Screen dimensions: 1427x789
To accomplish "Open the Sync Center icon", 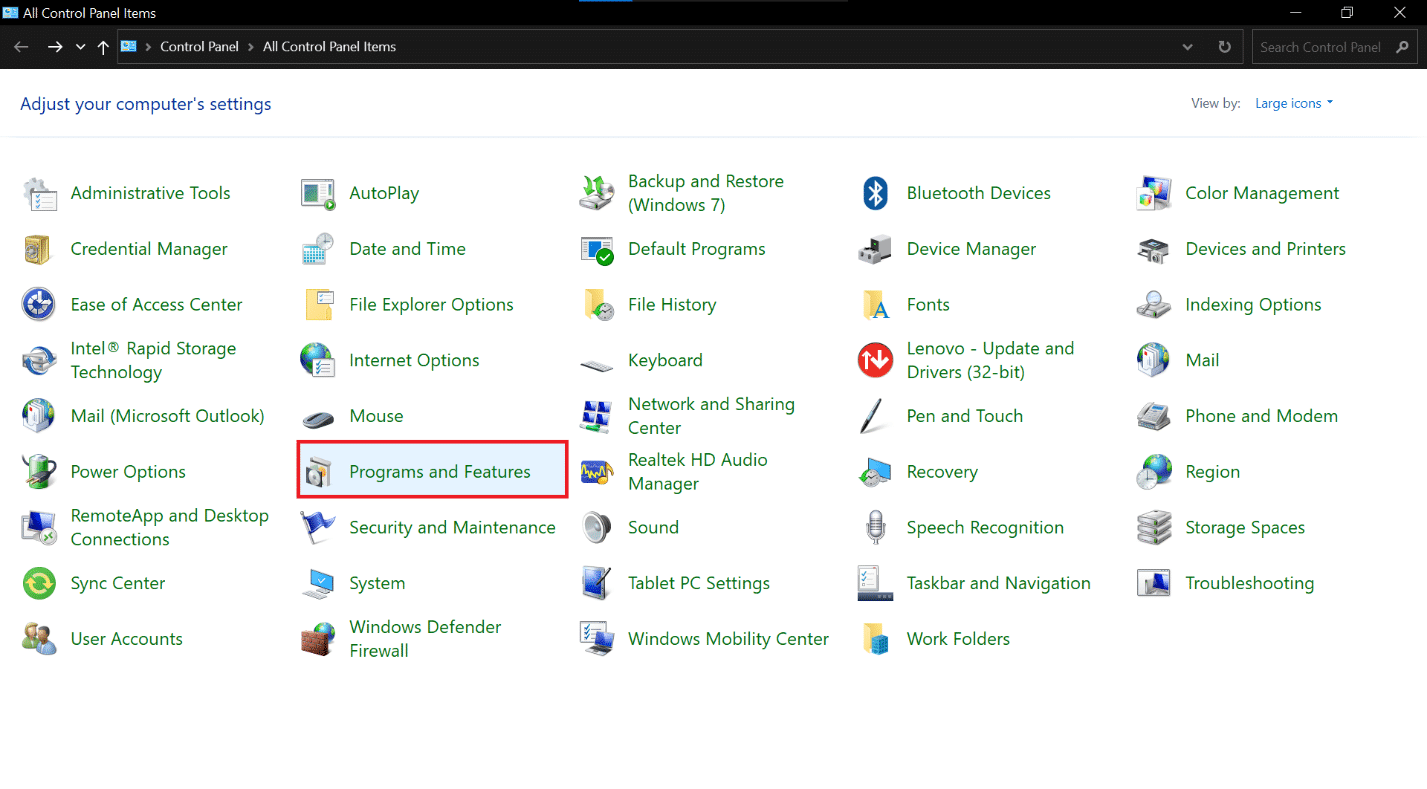I will 39,584.
